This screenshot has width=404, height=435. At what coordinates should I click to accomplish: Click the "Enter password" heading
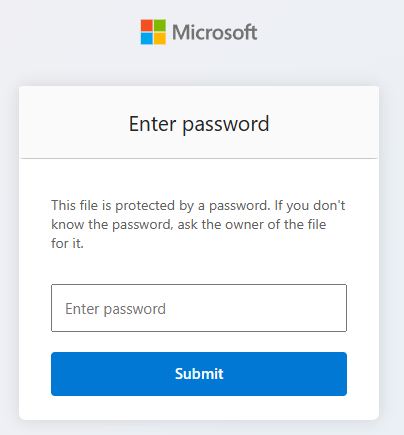[199, 124]
